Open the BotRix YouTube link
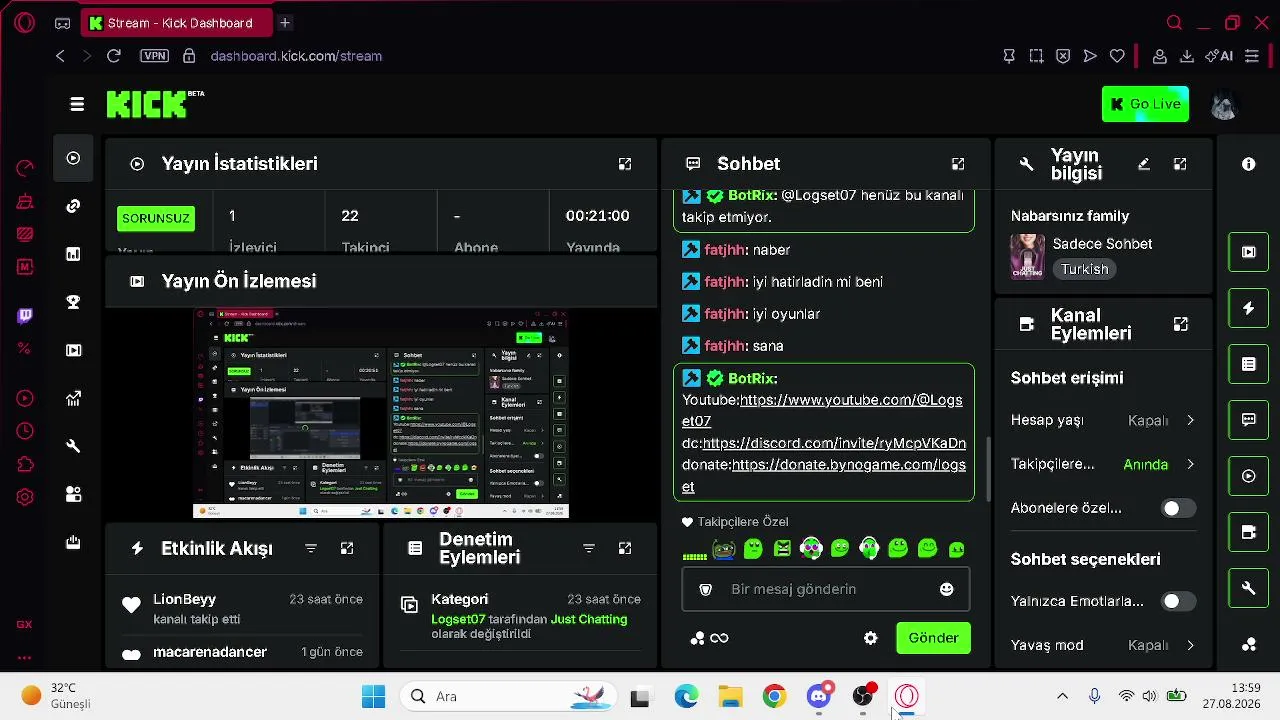 (822, 410)
